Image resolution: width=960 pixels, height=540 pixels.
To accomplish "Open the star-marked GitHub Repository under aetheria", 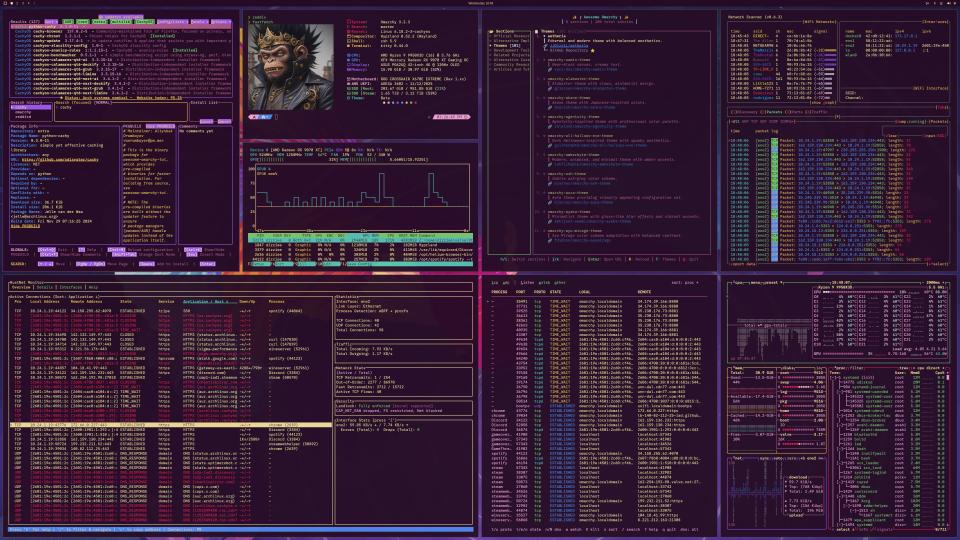I will click(x=572, y=50).
